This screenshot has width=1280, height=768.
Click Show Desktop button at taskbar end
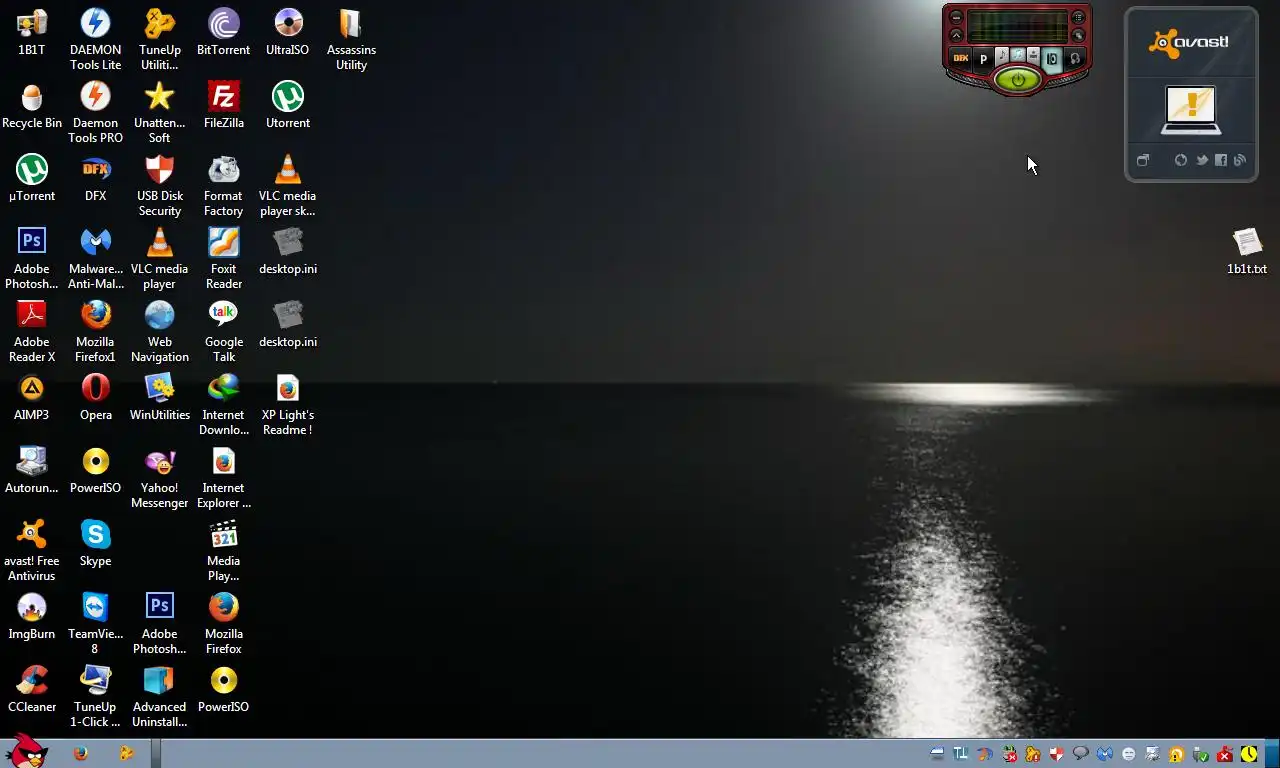[1272, 754]
